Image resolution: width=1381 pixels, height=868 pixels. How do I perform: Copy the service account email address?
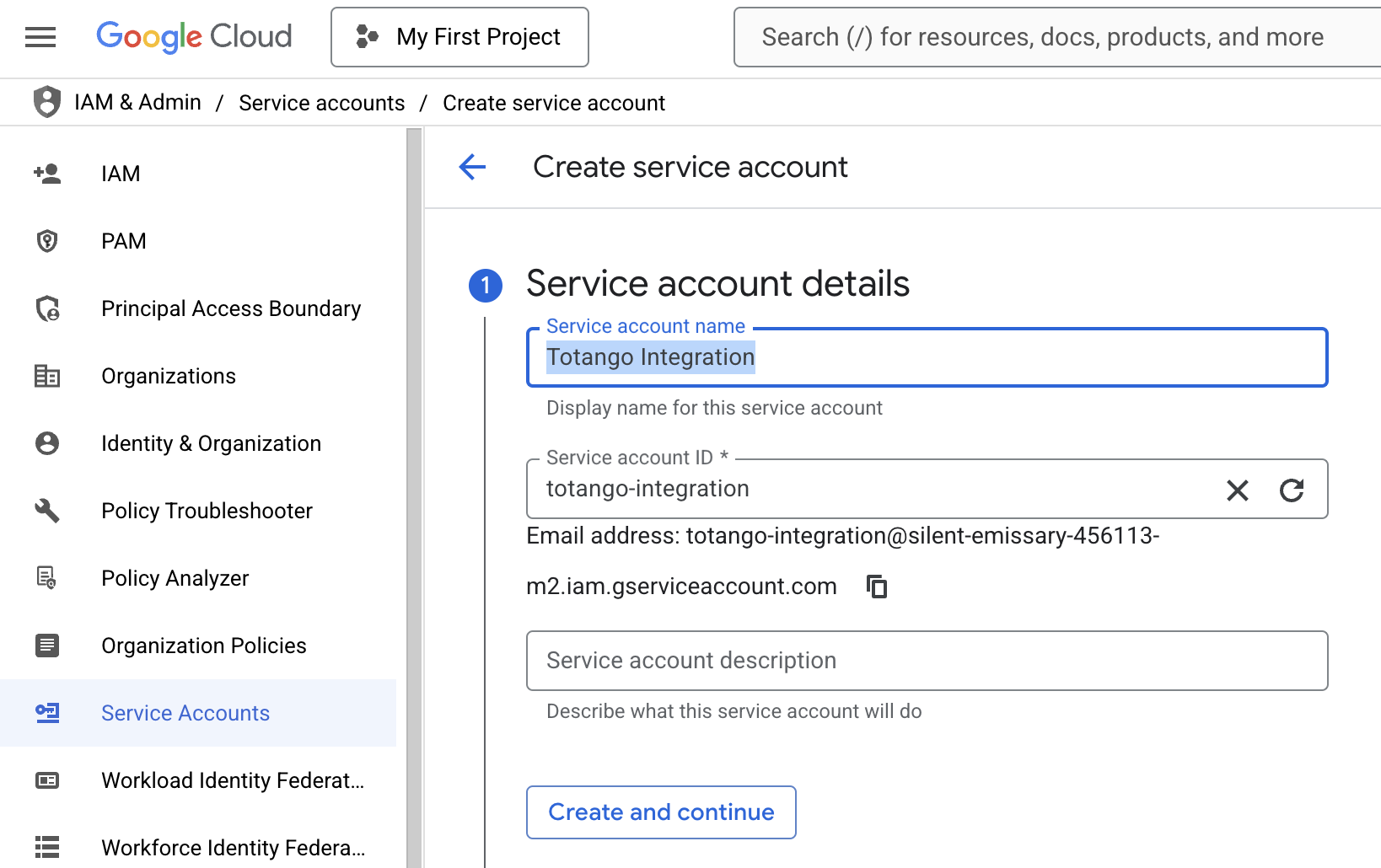(x=877, y=586)
